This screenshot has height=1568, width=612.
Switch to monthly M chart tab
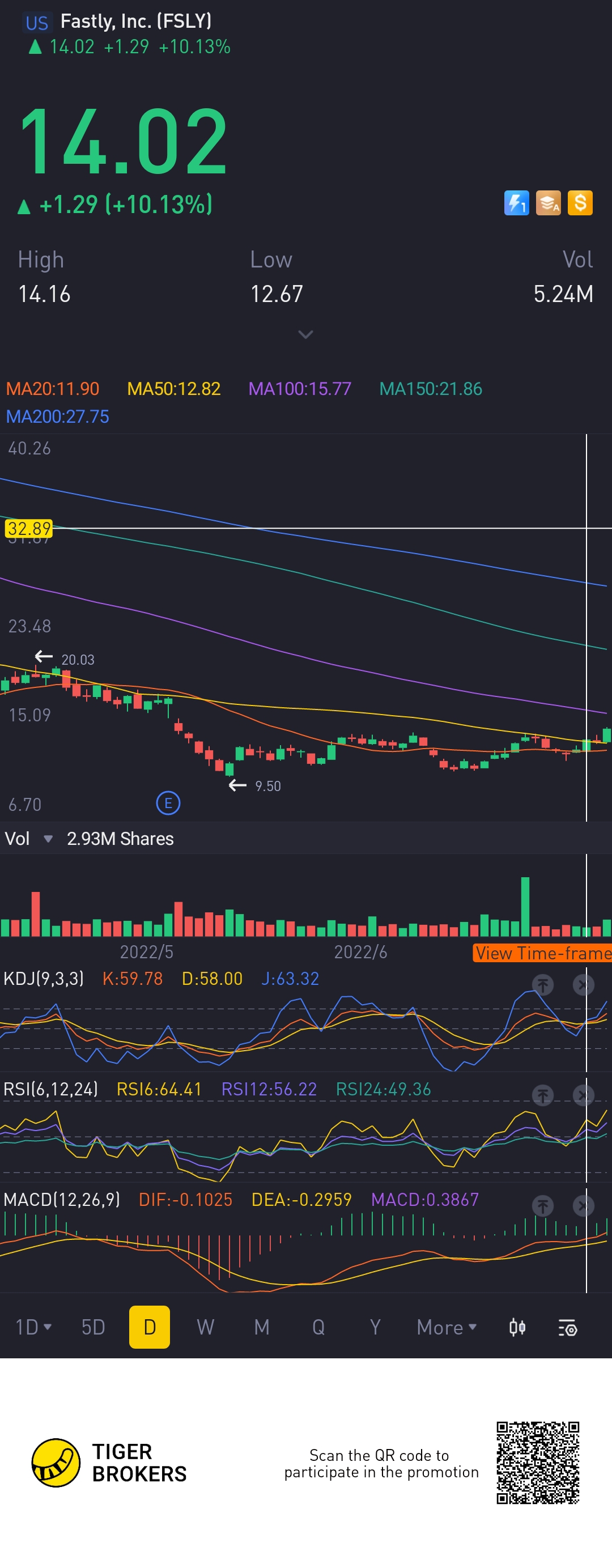[x=262, y=1327]
